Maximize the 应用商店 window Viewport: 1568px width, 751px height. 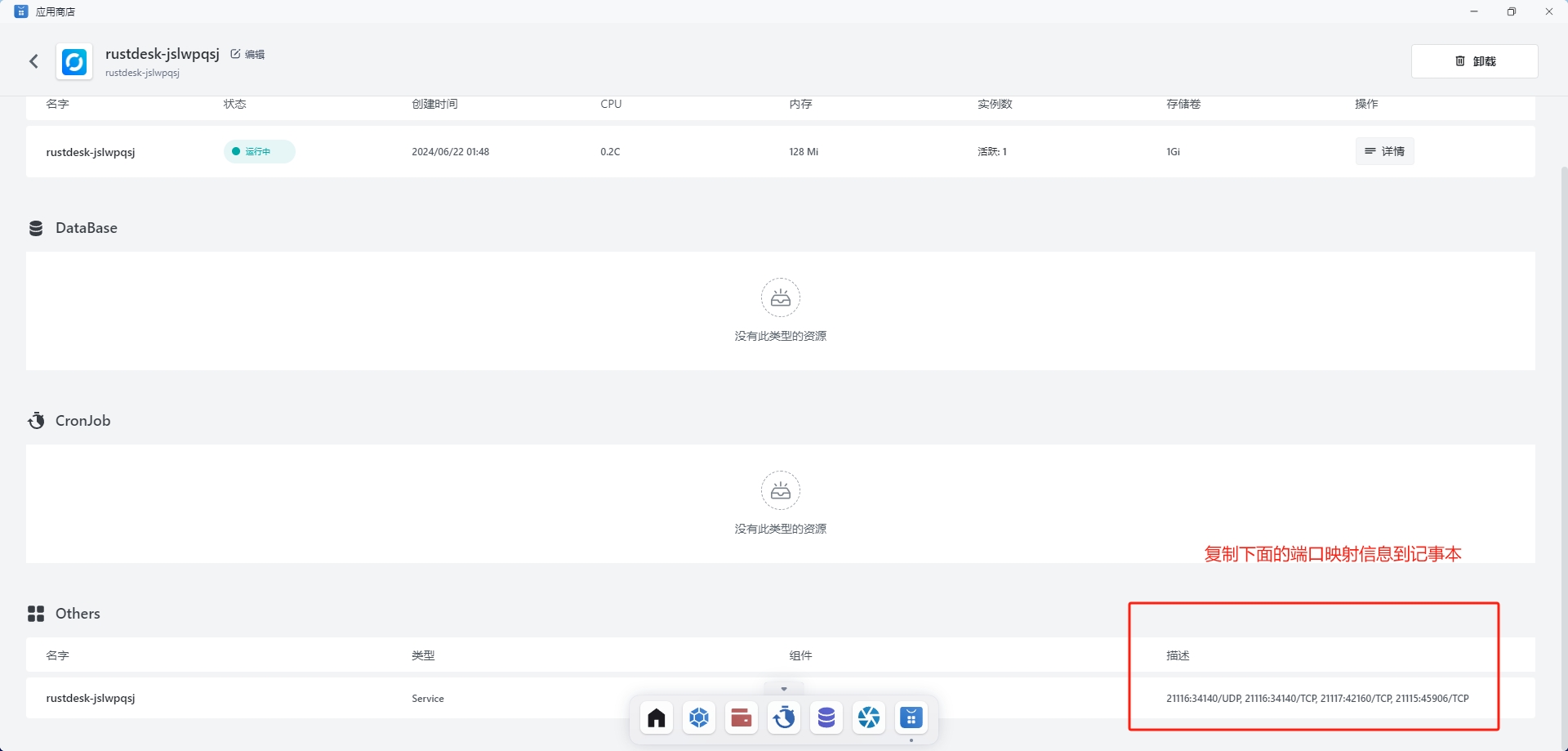point(1512,11)
